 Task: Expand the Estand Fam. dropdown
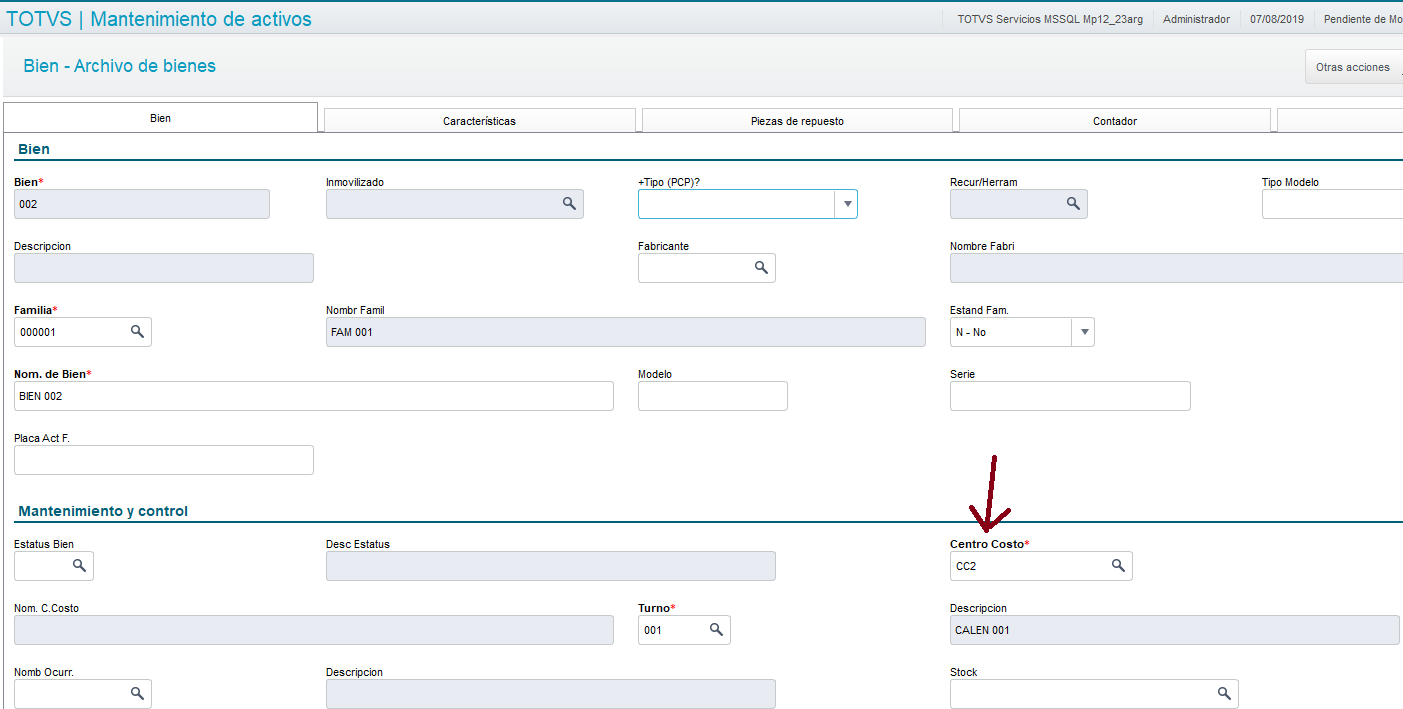tap(1083, 332)
